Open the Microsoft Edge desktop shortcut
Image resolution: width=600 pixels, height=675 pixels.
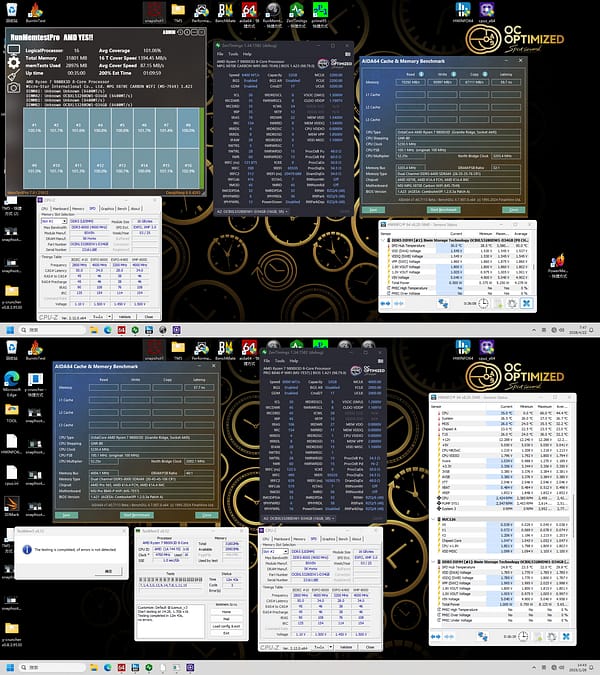(11, 380)
